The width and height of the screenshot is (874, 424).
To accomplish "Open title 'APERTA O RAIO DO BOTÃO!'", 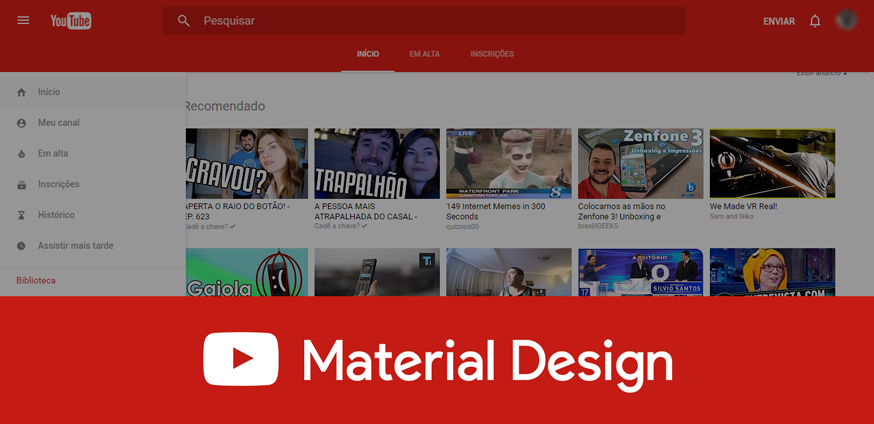I will coord(237,211).
